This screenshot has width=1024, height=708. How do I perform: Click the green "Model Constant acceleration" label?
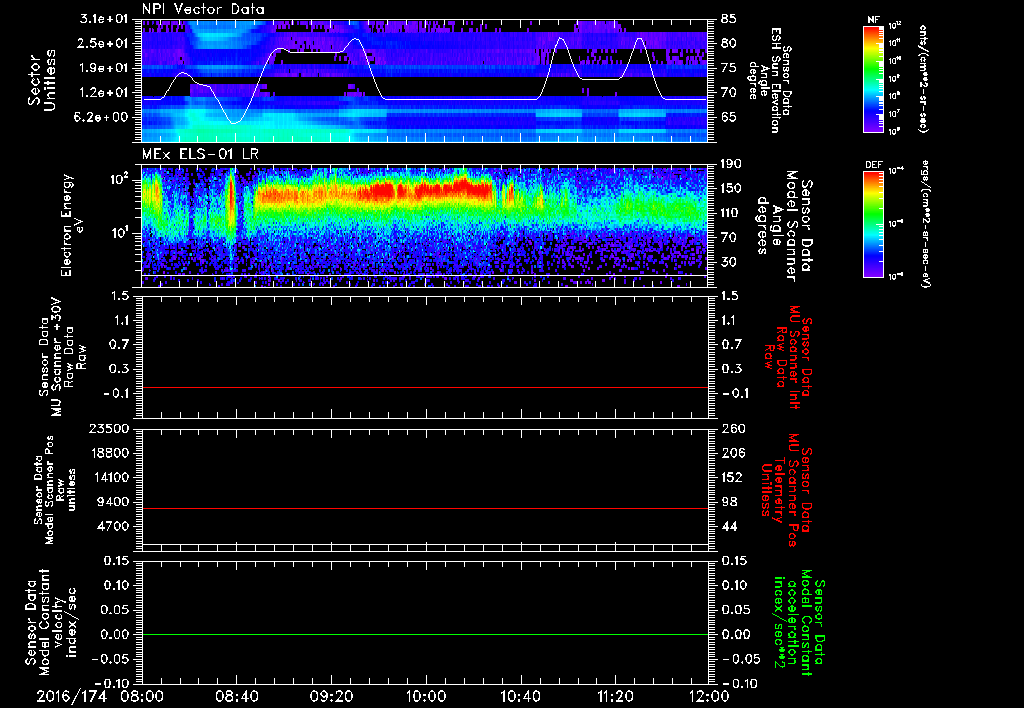pos(799,624)
